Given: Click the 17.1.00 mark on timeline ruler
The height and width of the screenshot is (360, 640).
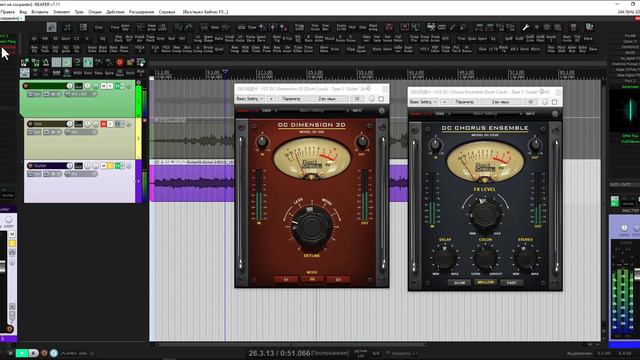Looking at the screenshot, I should click(265, 73).
